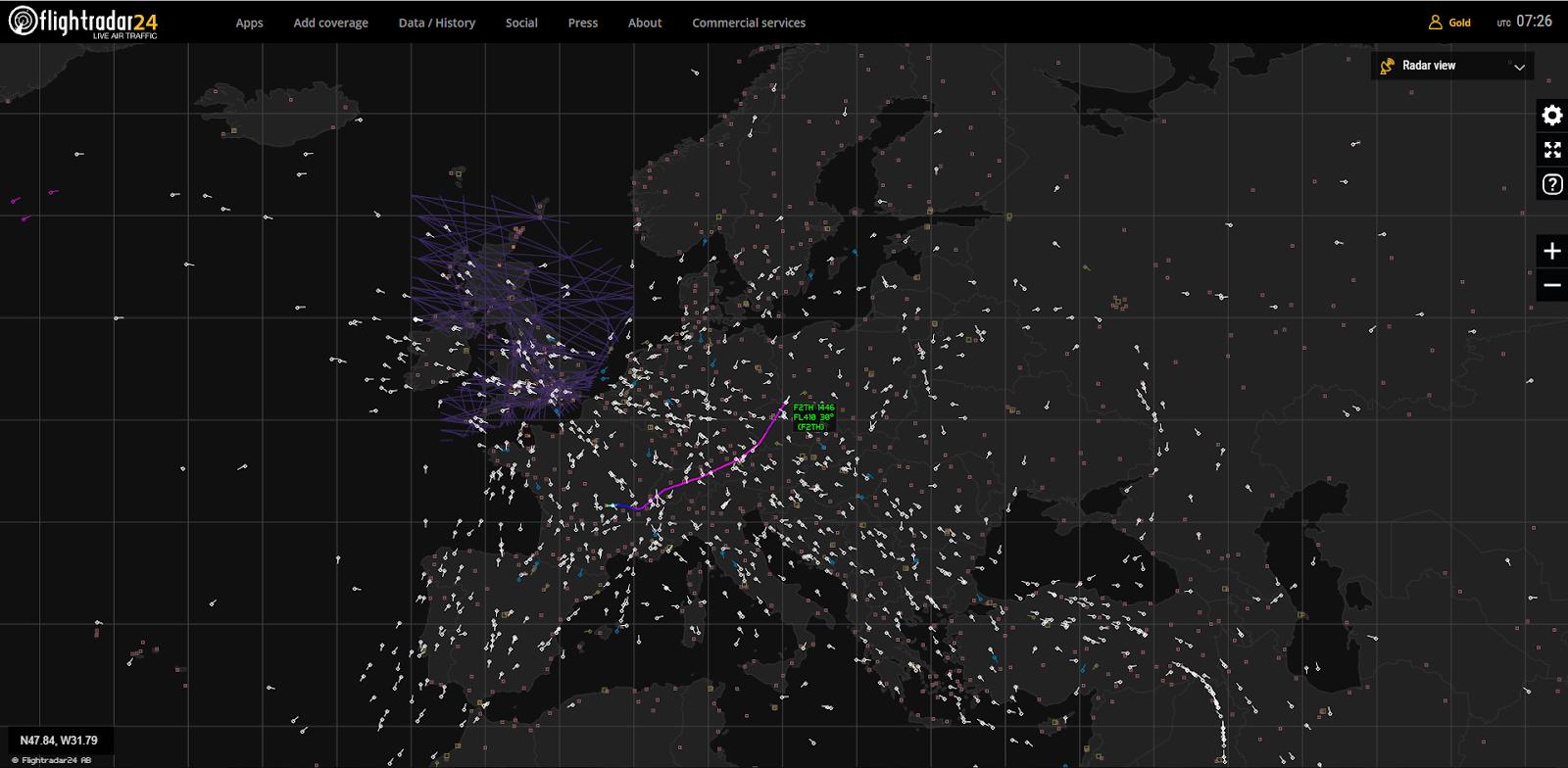1568x768 pixels.
Task: Toggle fullscreen map mode
Action: point(1552,150)
